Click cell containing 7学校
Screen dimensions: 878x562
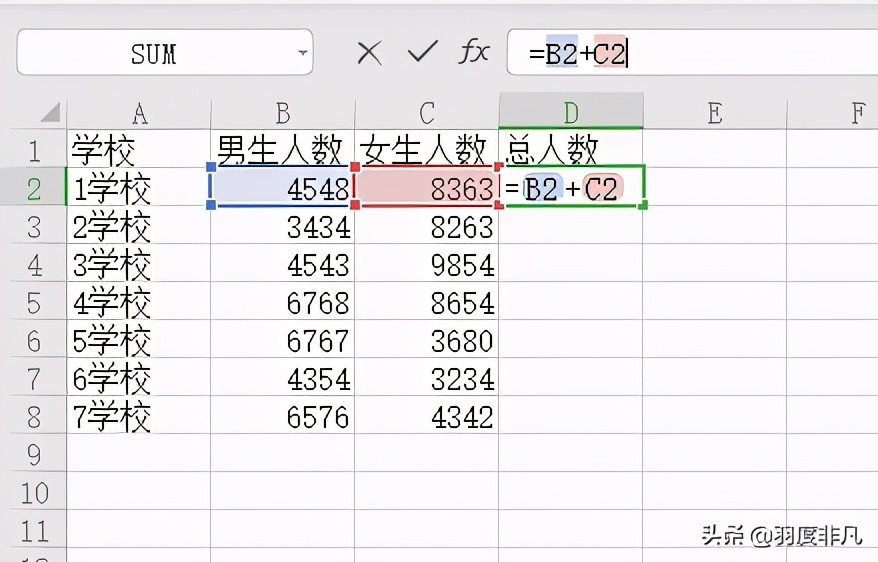click(139, 416)
